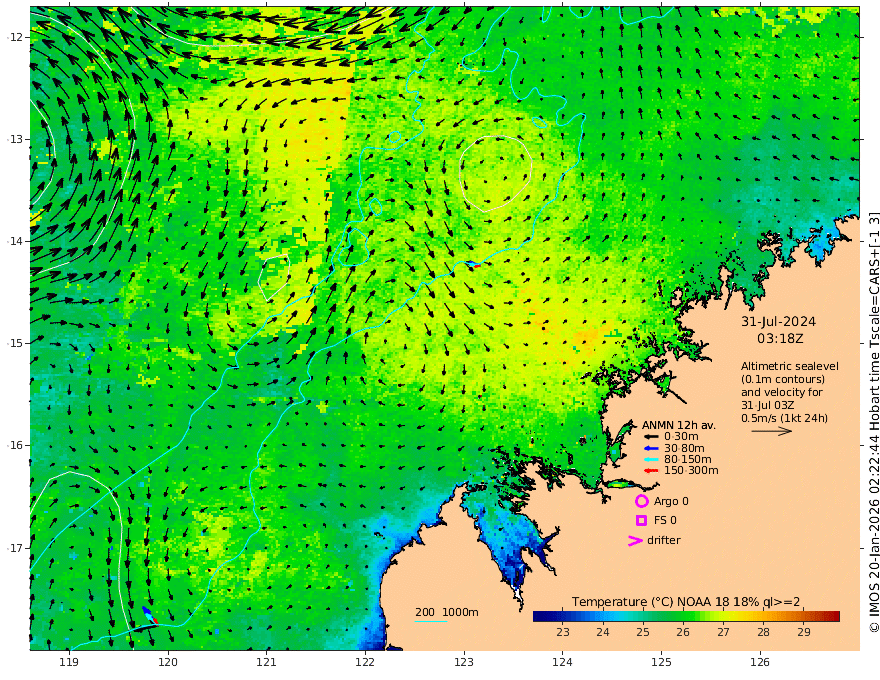Click the magenta Argo circle symbol
The height and width of the screenshot is (680, 880).
(x=641, y=501)
